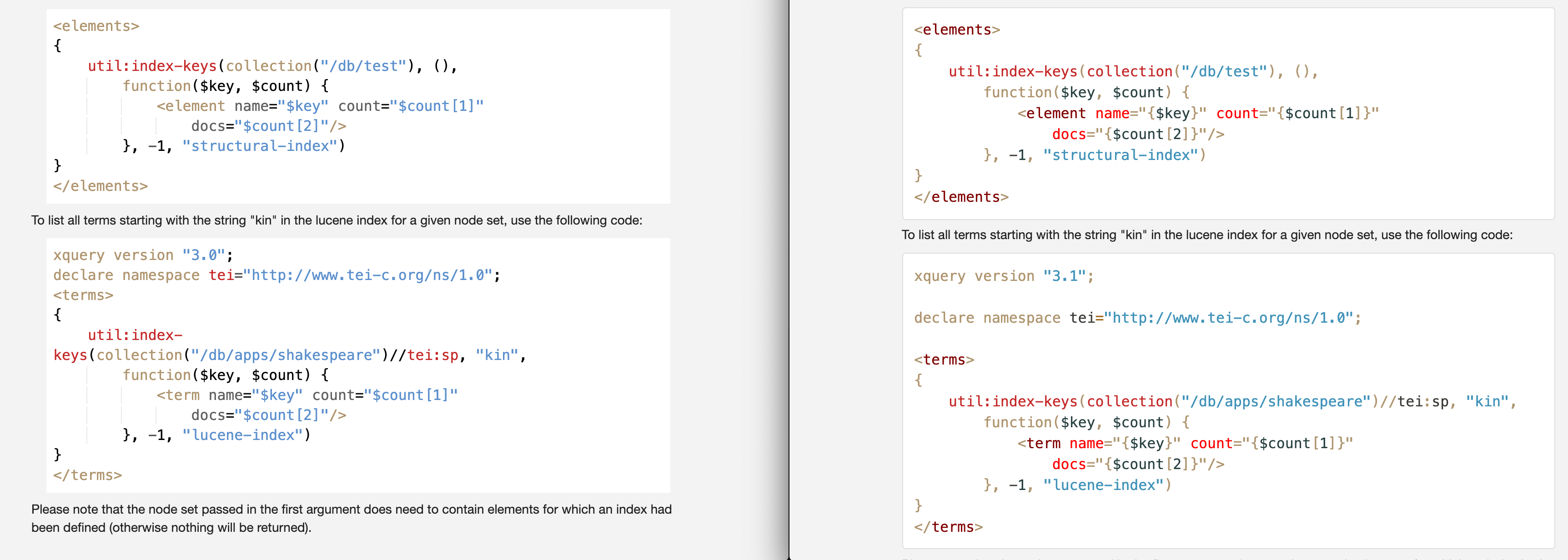This screenshot has height=560, width=1568.
Task: Click the left paragraph about terms starting with "kin"
Action: [x=337, y=220]
